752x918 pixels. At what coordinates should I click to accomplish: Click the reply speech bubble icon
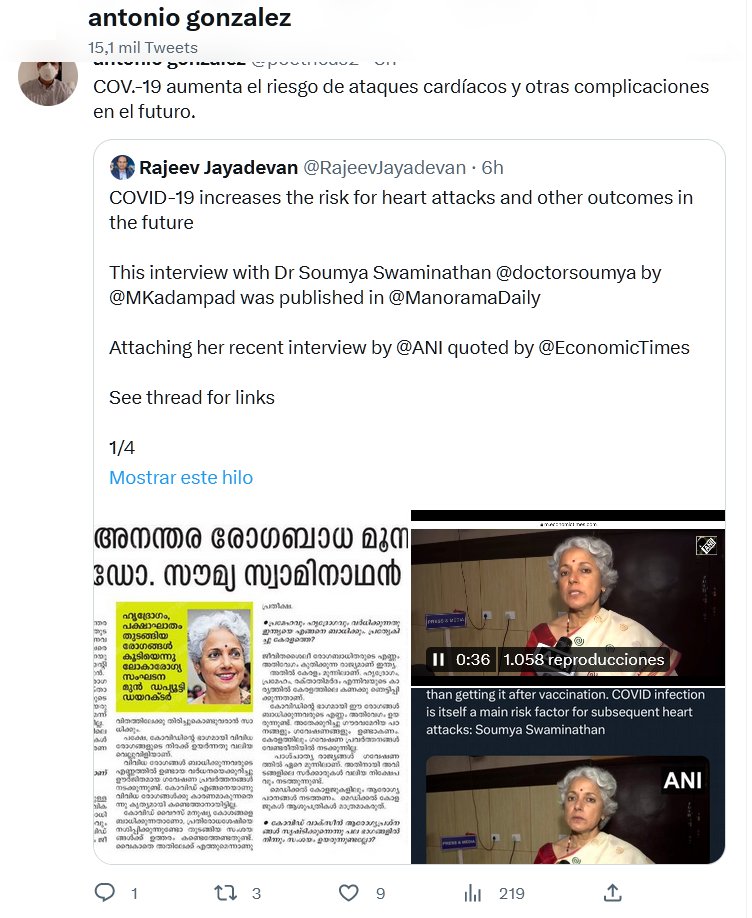[x=105, y=892]
